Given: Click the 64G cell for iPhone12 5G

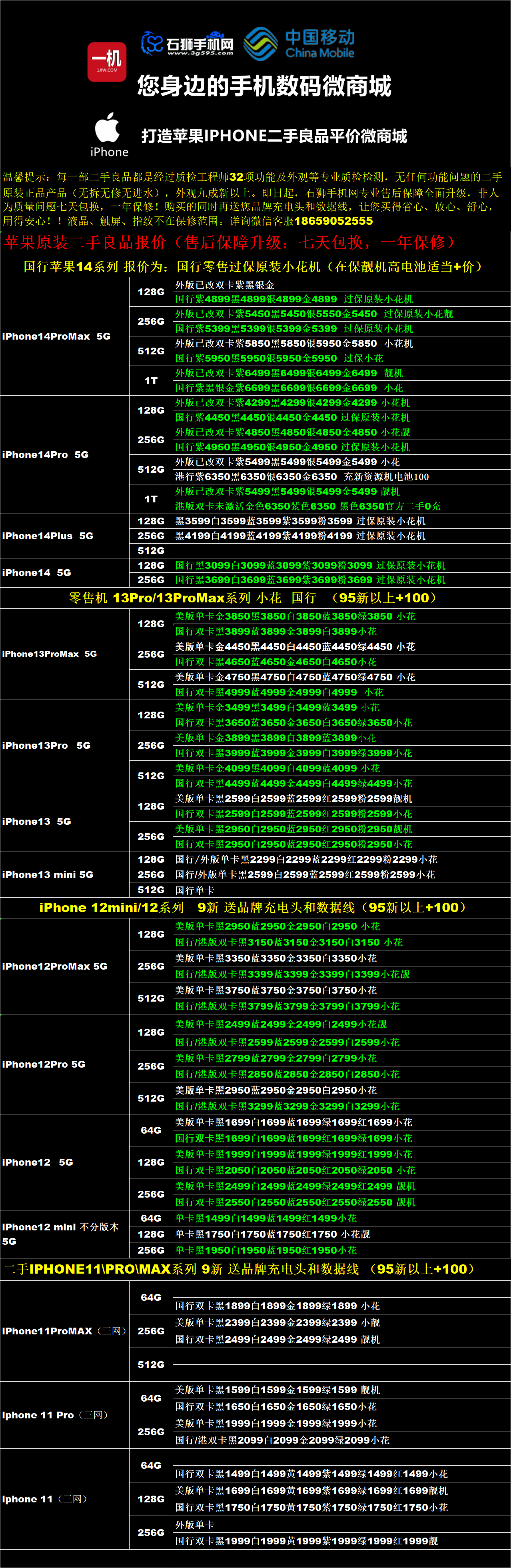Looking at the screenshot, I should 151,1130.
